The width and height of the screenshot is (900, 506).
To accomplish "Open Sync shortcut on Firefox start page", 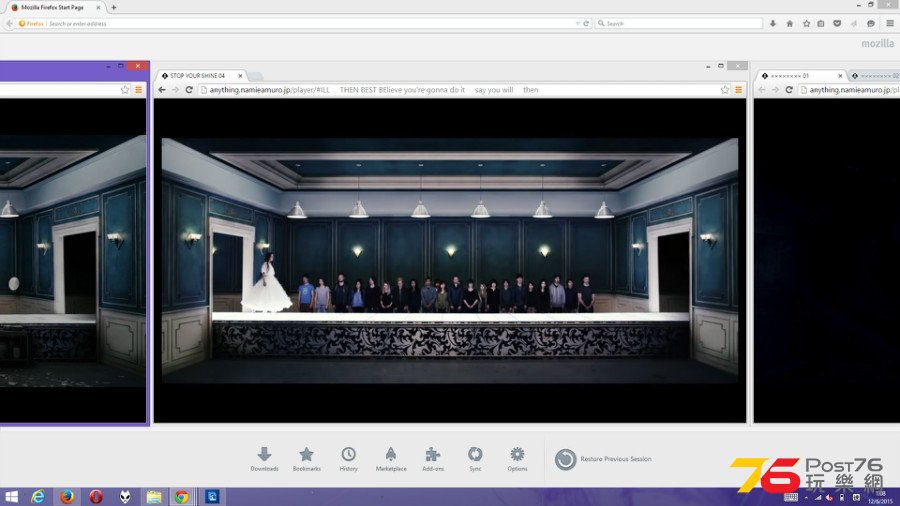I will (475, 459).
